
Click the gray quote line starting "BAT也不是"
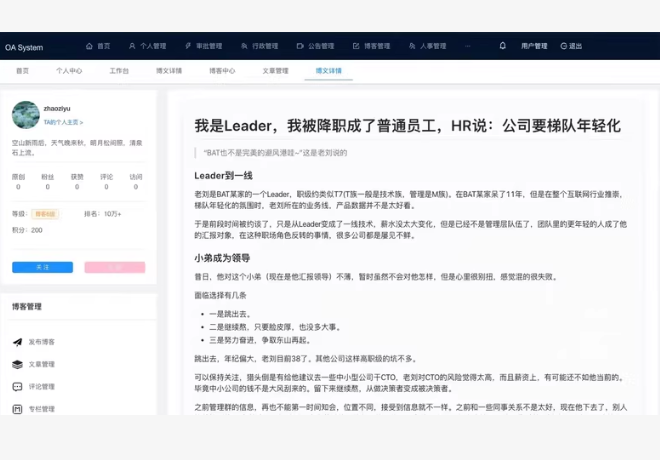pyautogui.click(x=275, y=153)
